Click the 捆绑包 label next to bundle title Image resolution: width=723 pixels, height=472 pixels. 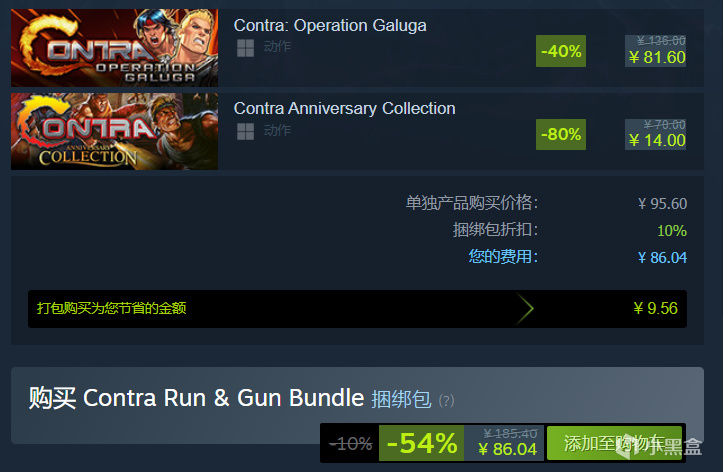pos(401,399)
